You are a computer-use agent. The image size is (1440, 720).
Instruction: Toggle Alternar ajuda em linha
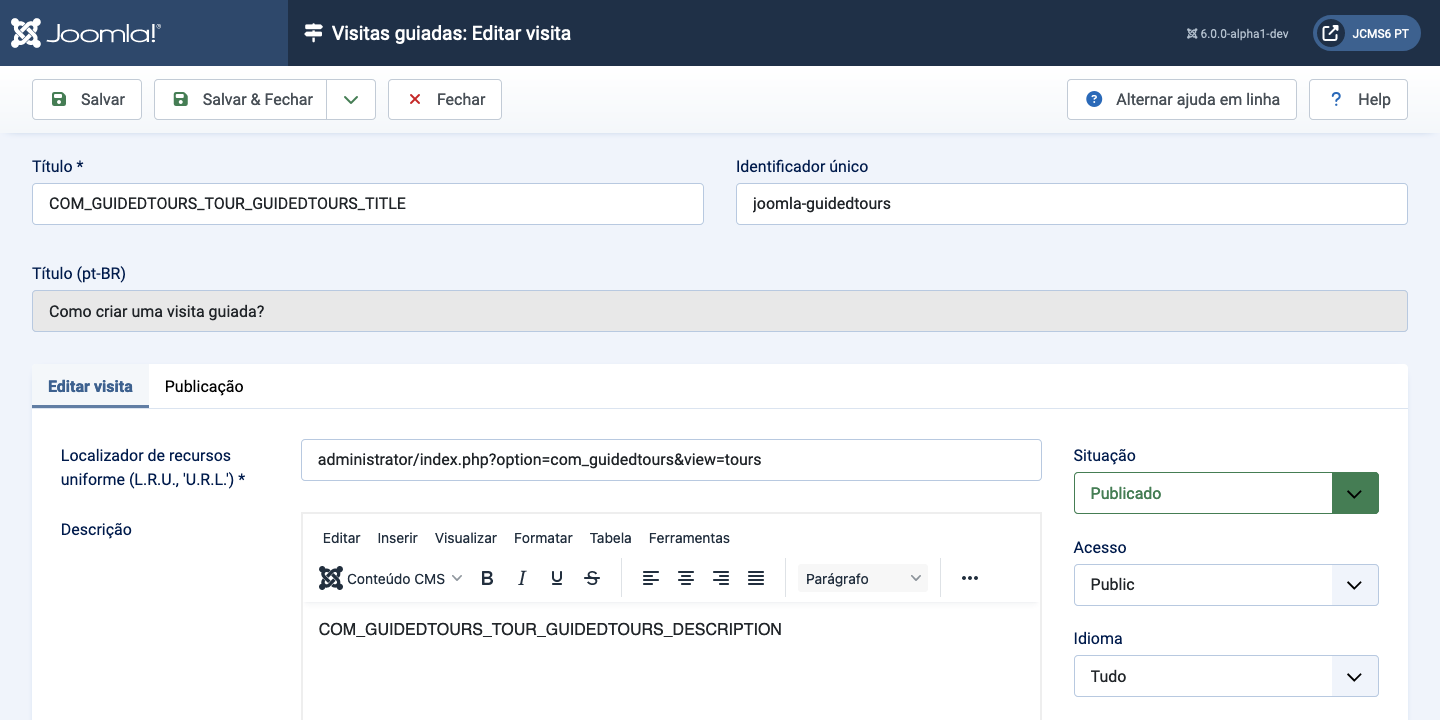coord(1182,100)
